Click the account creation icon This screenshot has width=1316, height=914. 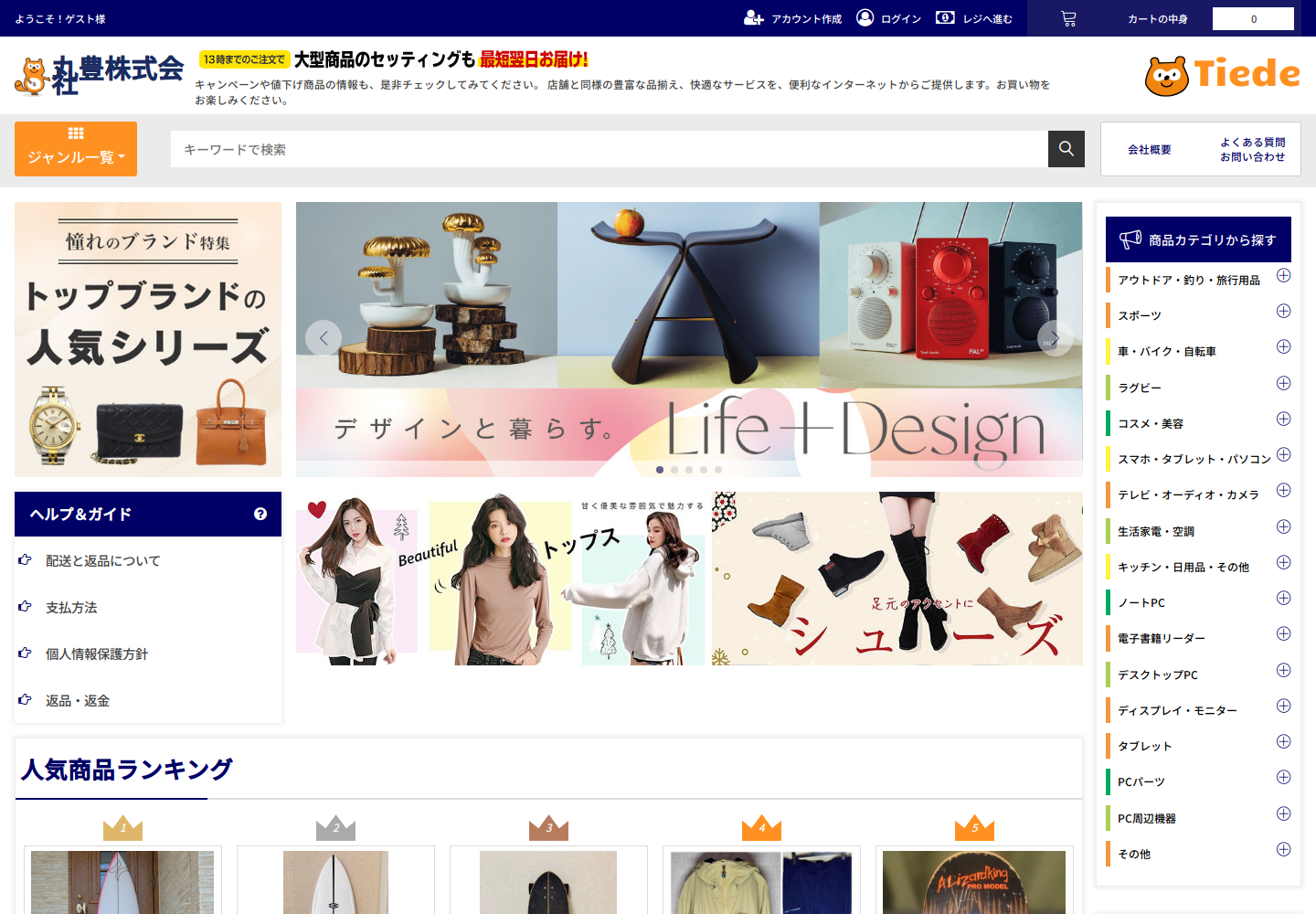753,18
